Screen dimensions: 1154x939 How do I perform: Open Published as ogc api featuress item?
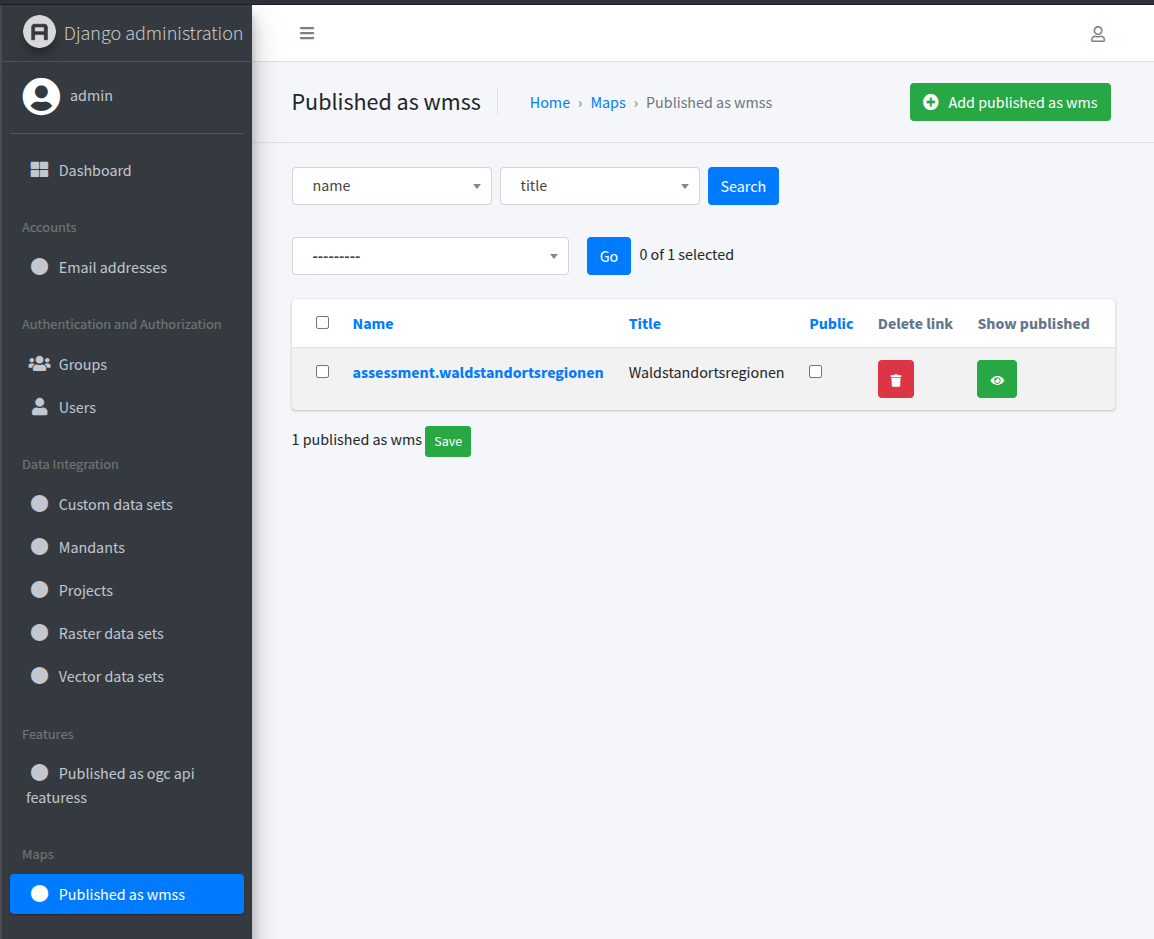click(x=127, y=785)
